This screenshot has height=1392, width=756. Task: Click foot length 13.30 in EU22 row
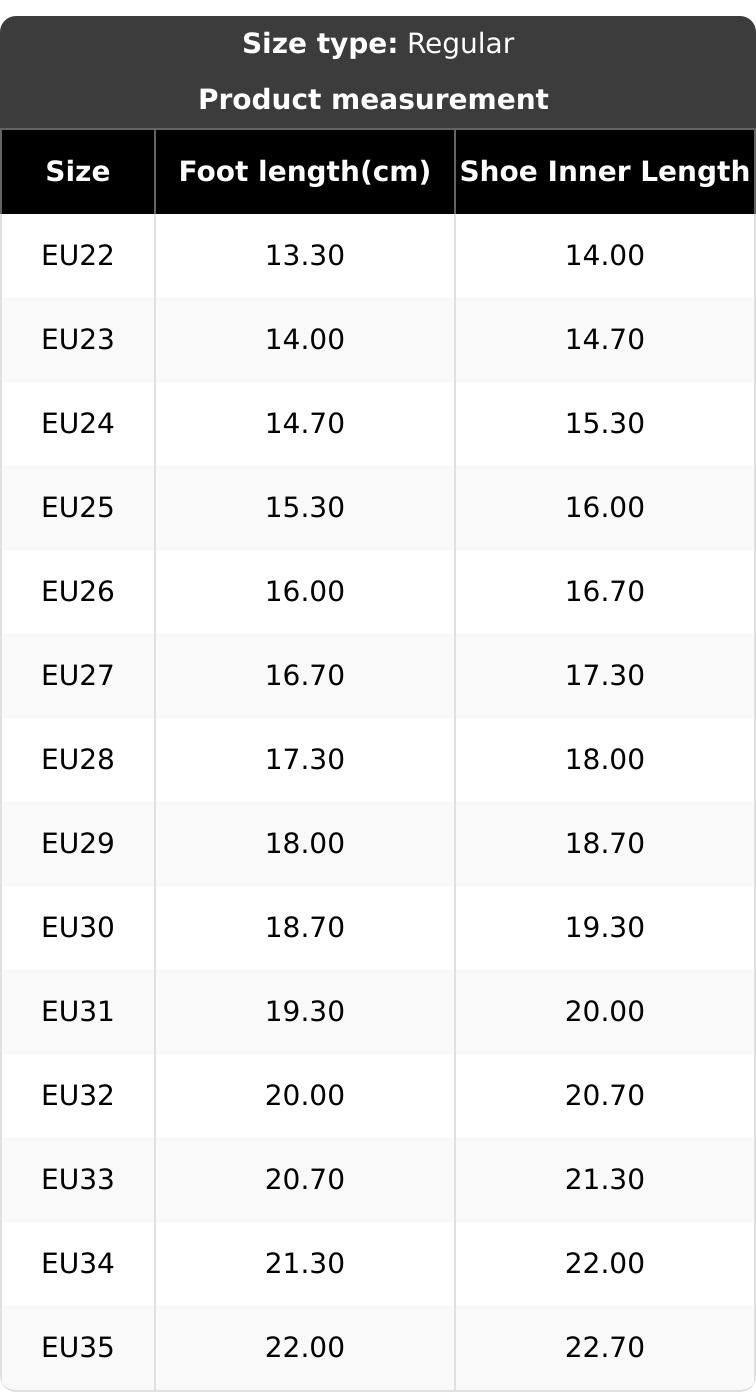click(305, 256)
